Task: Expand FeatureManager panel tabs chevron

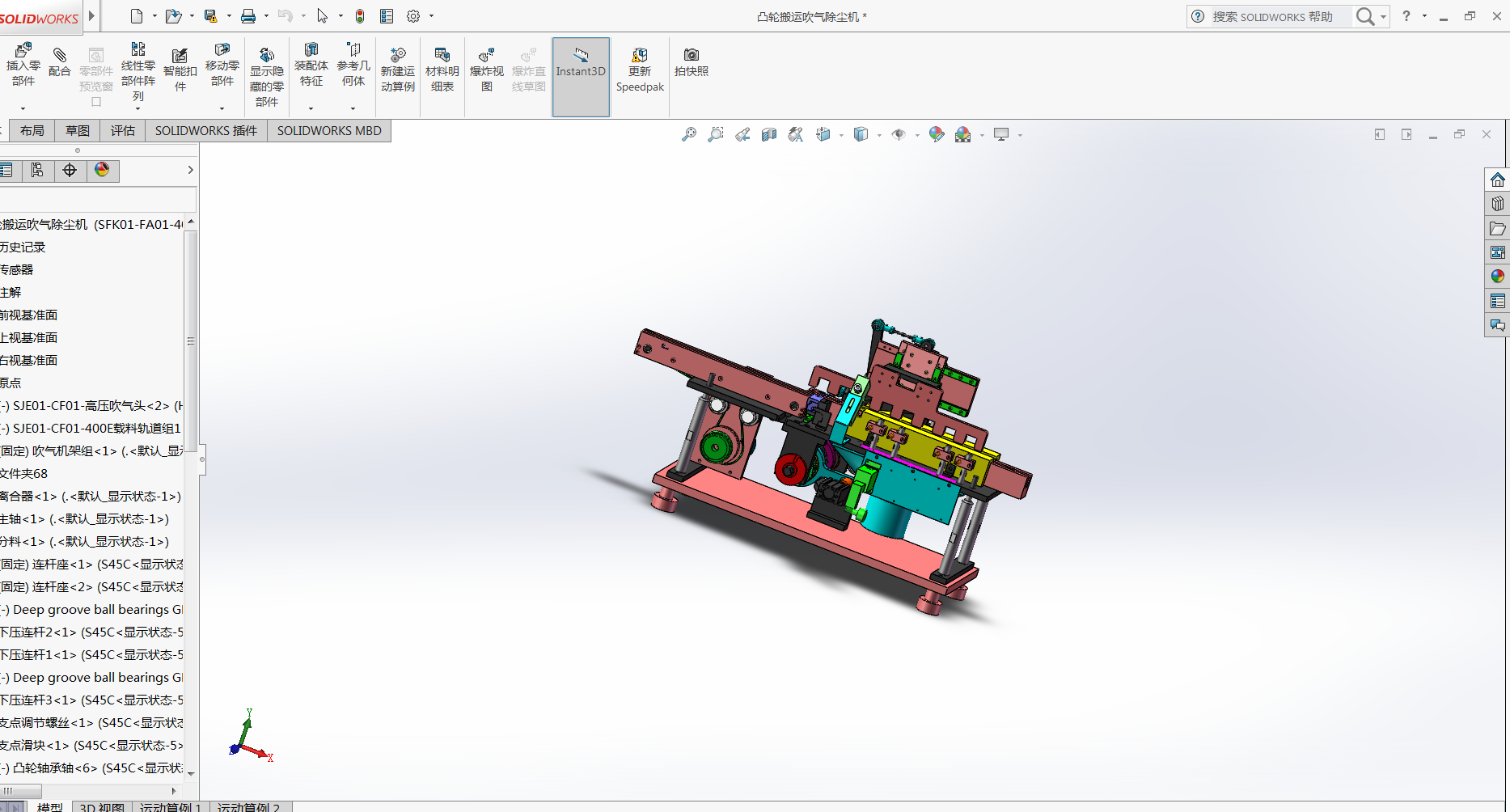Action: (x=191, y=170)
